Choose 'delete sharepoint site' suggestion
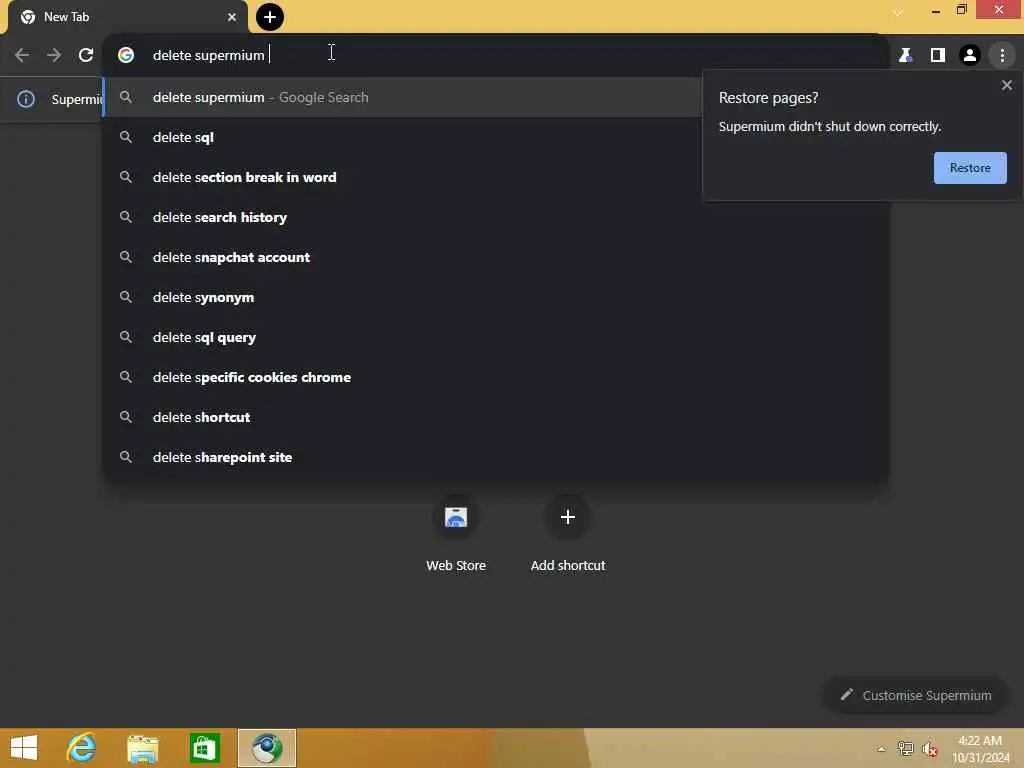The width and height of the screenshot is (1024, 768). point(496,457)
